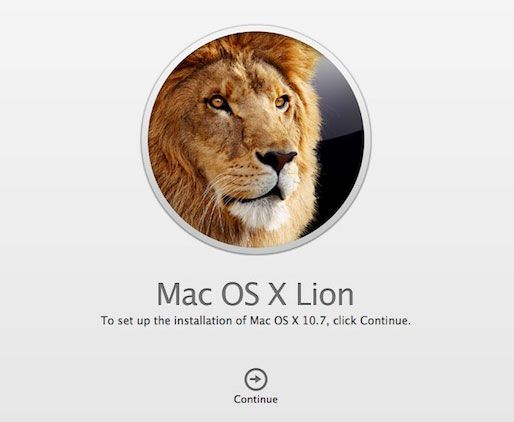This screenshot has height=422, width=514.
Task: Click the lion's eye on the left side
Action: pos(217,102)
